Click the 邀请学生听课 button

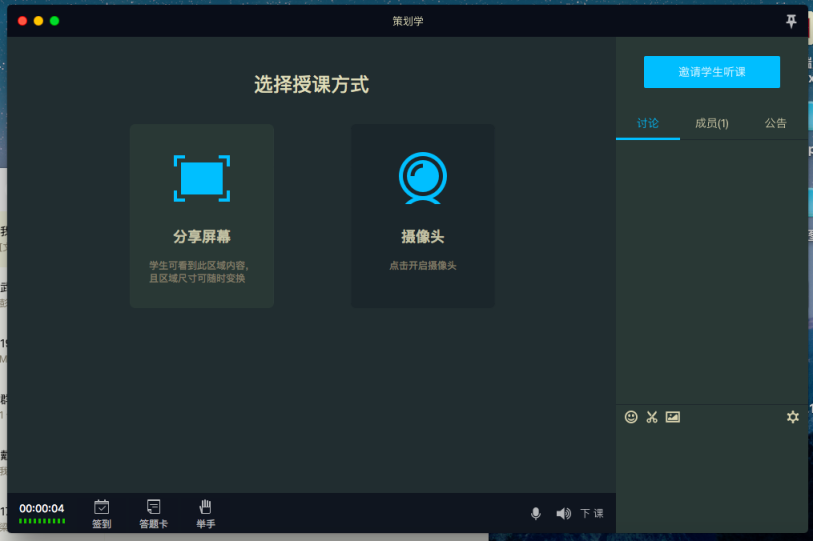pos(711,72)
